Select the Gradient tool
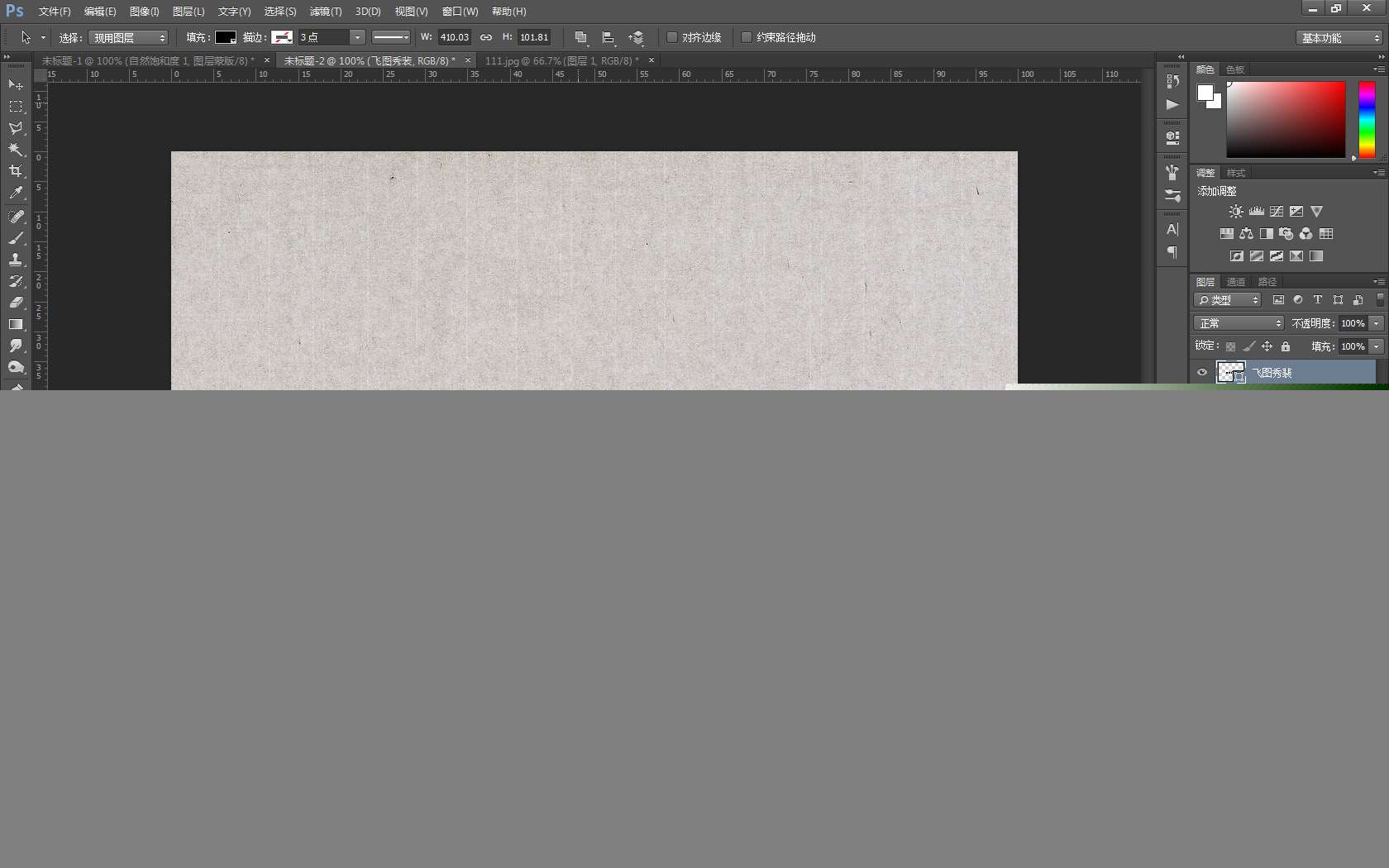Image resolution: width=1389 pixels, height=868 pixels. [16, 324]
